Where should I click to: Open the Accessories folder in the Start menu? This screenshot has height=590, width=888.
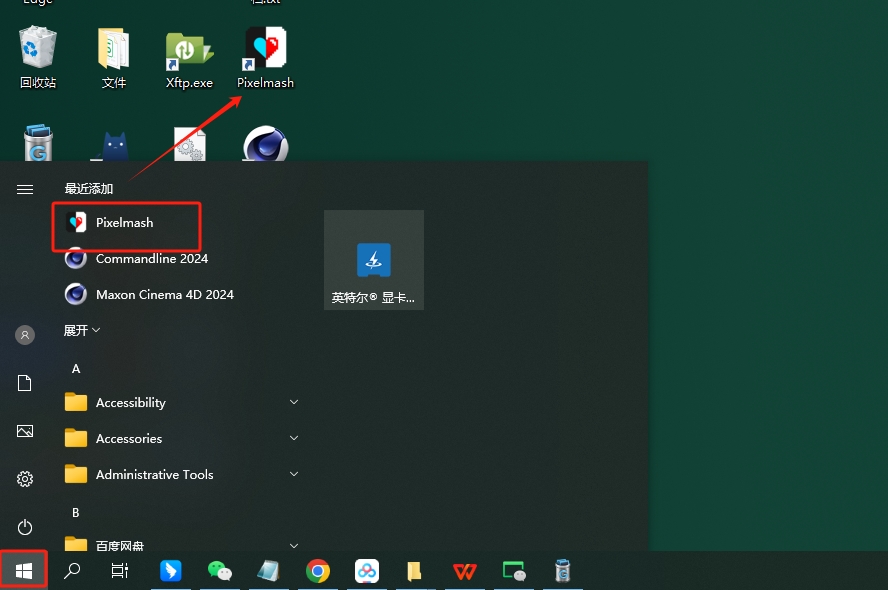(181, 438)
